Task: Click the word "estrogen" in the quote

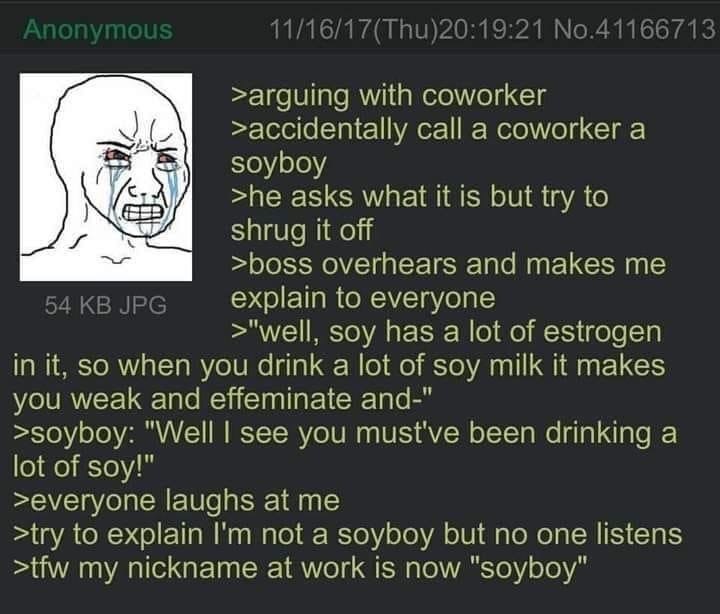Action: (x=602, y=333)
